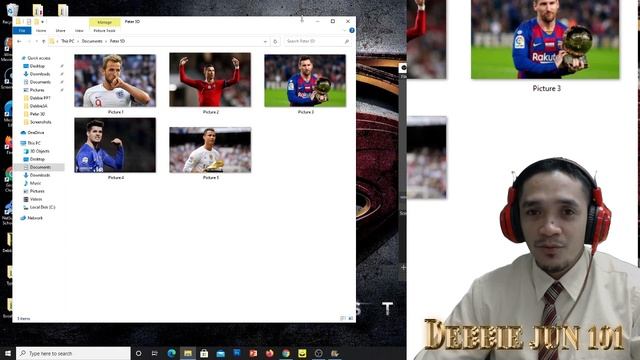Click the search magnifier icon in Explorer
This screenshot has height=360, width=640.
347,41
